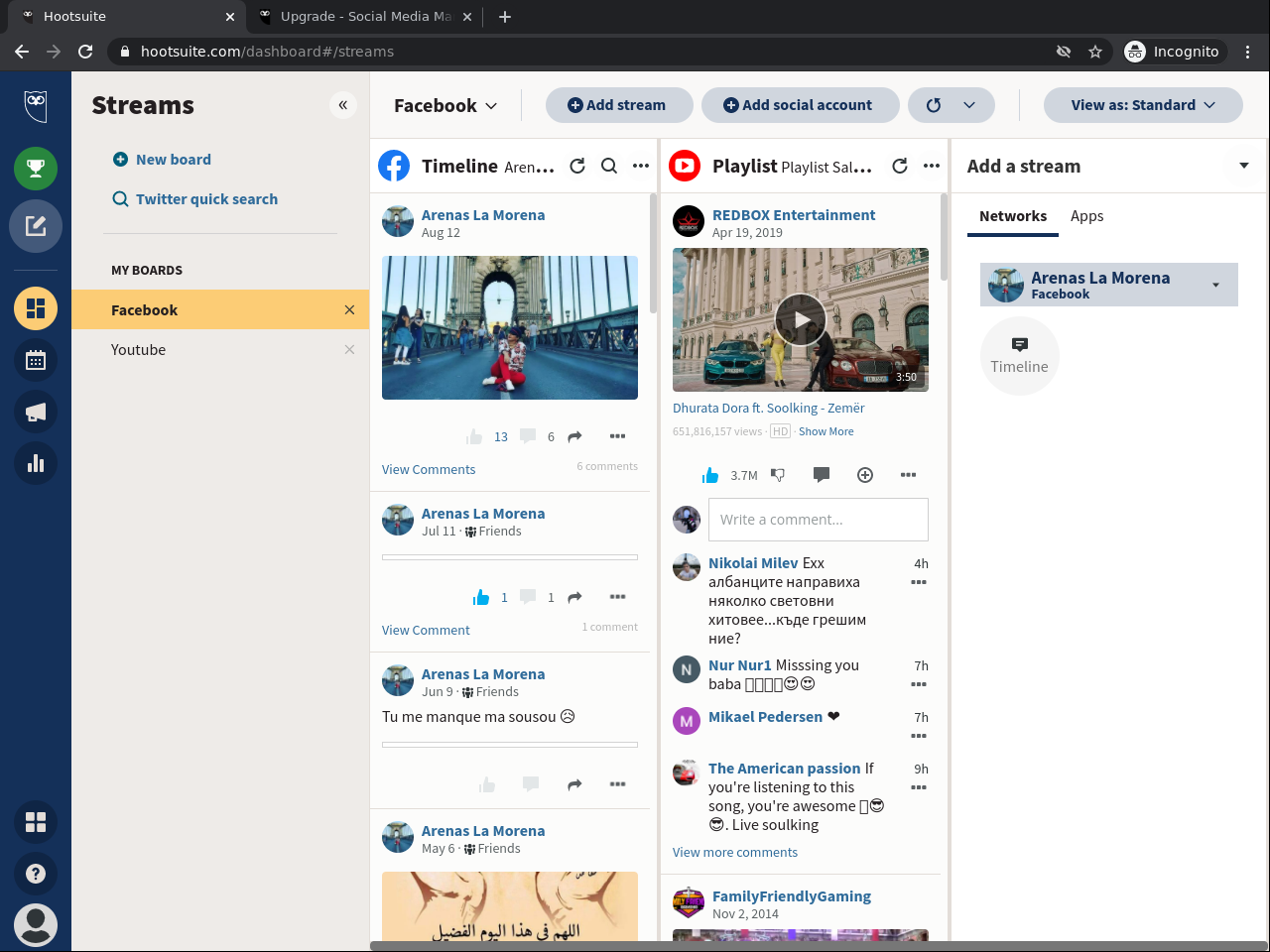The width and height of the screenshot is (1270, 952).
Task: Dislike the Zemër video
Action: (x=778, y=475)
